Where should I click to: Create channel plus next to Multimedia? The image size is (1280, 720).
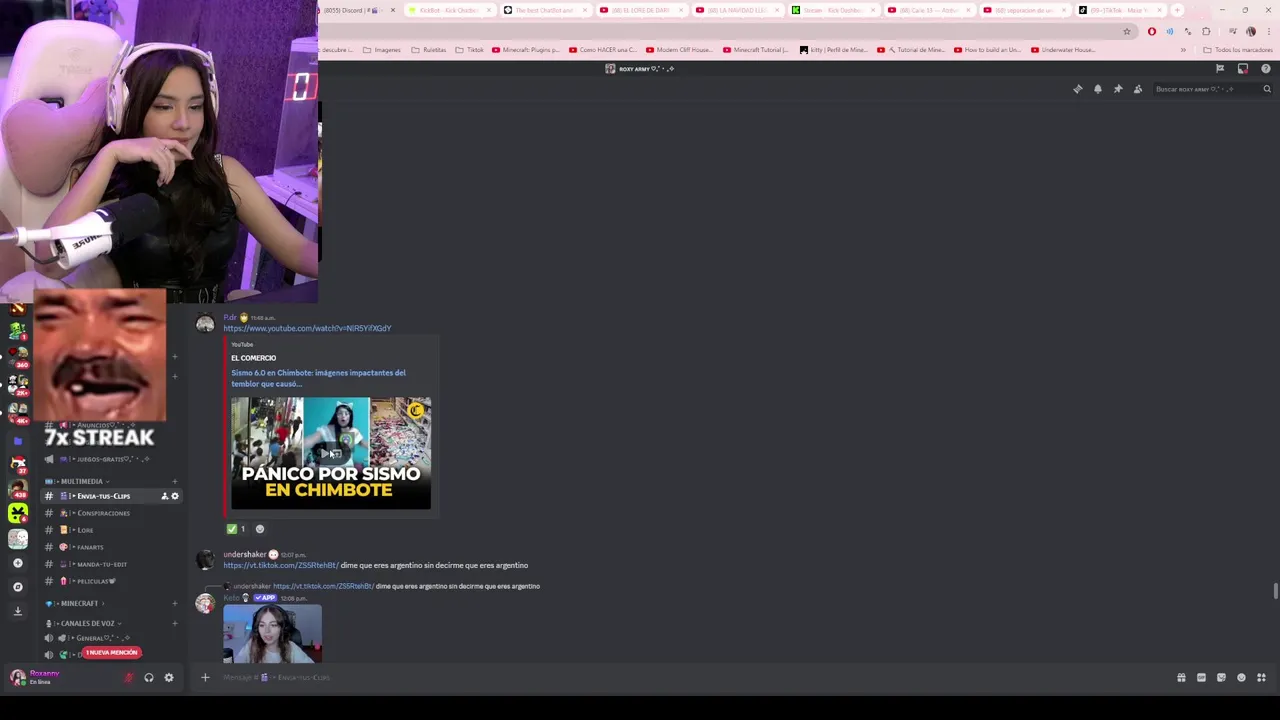174,481
